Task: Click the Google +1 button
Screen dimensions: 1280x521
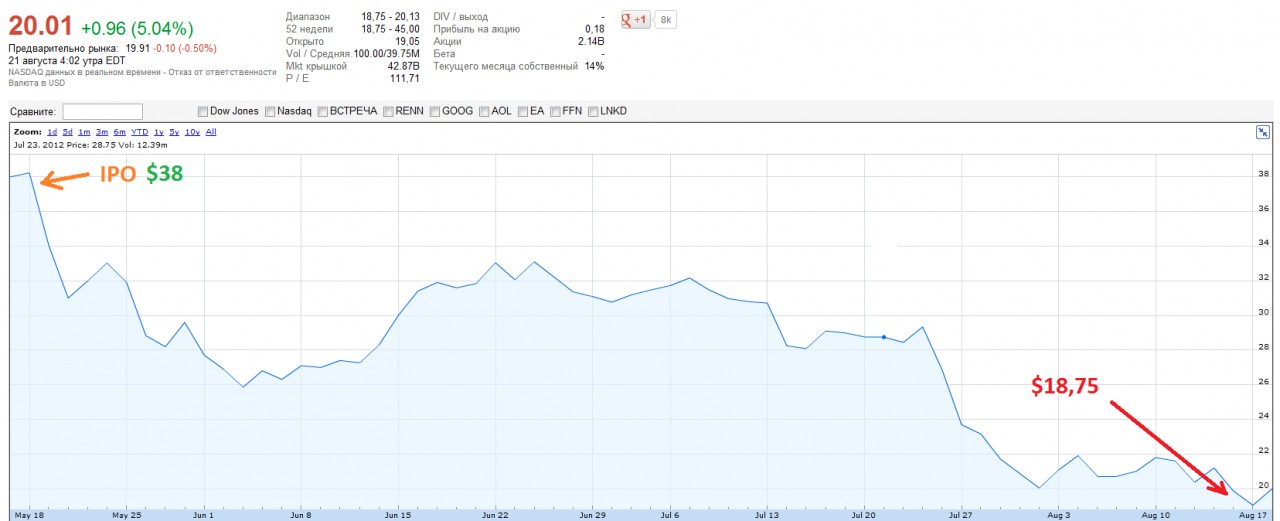Action: pos(635,19)
